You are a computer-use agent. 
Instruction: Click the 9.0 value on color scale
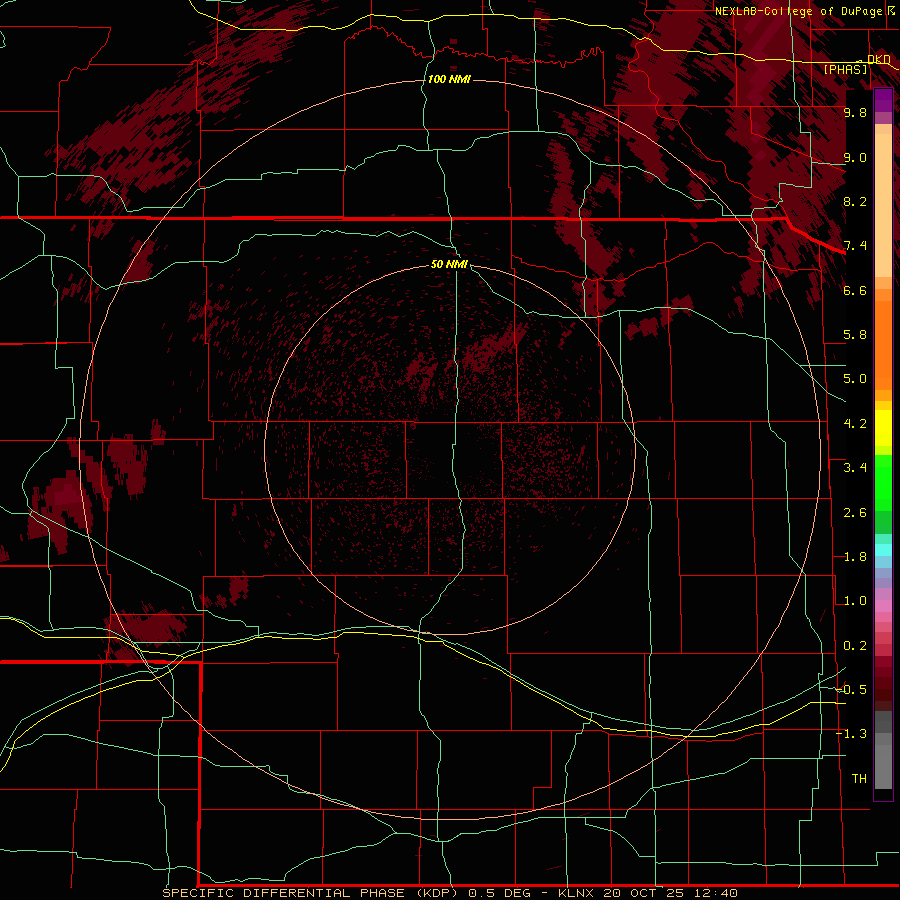pyautogui.click(x=855, y=157)
